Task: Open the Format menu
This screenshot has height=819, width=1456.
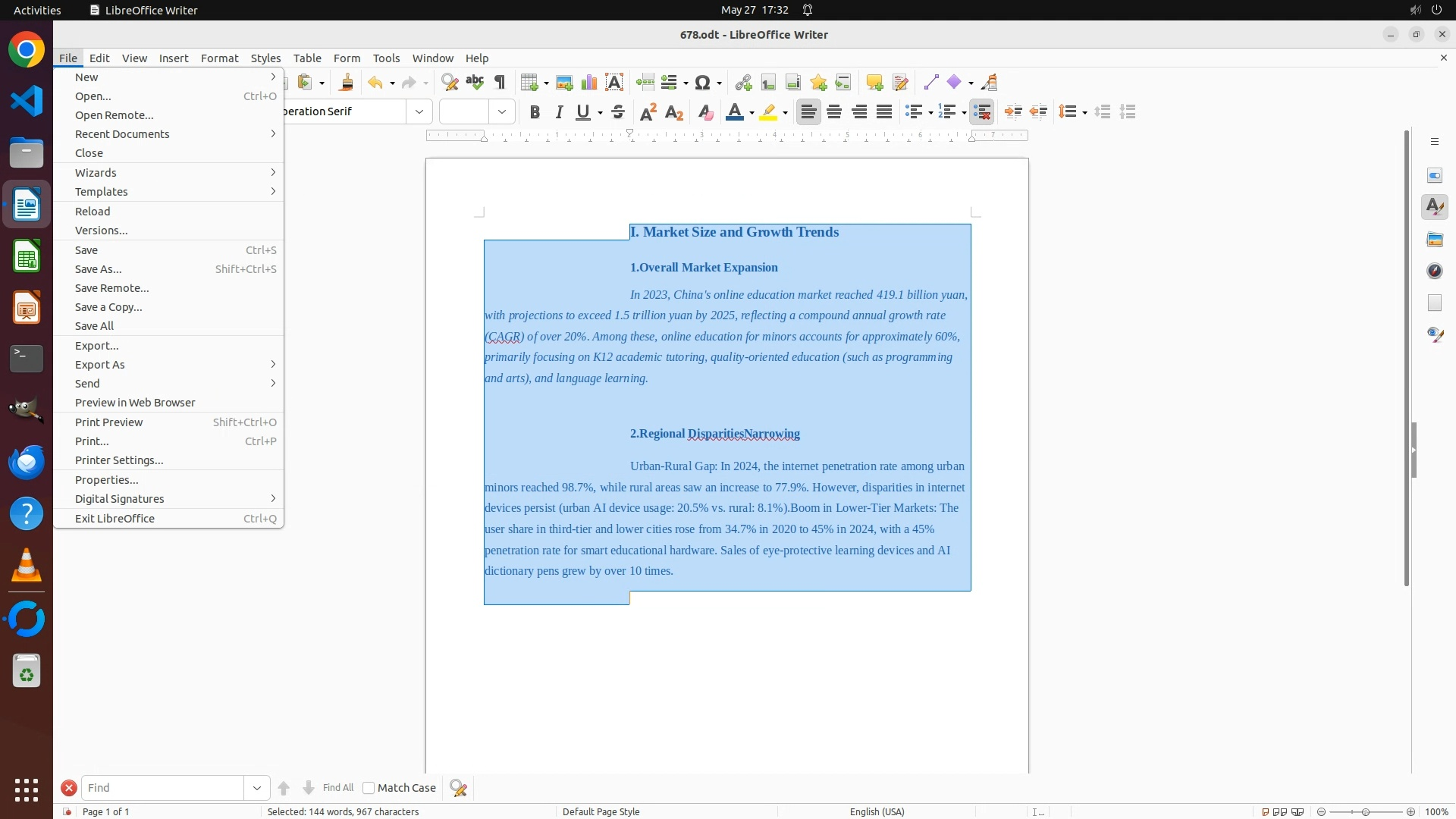Action: pos(219,58)
